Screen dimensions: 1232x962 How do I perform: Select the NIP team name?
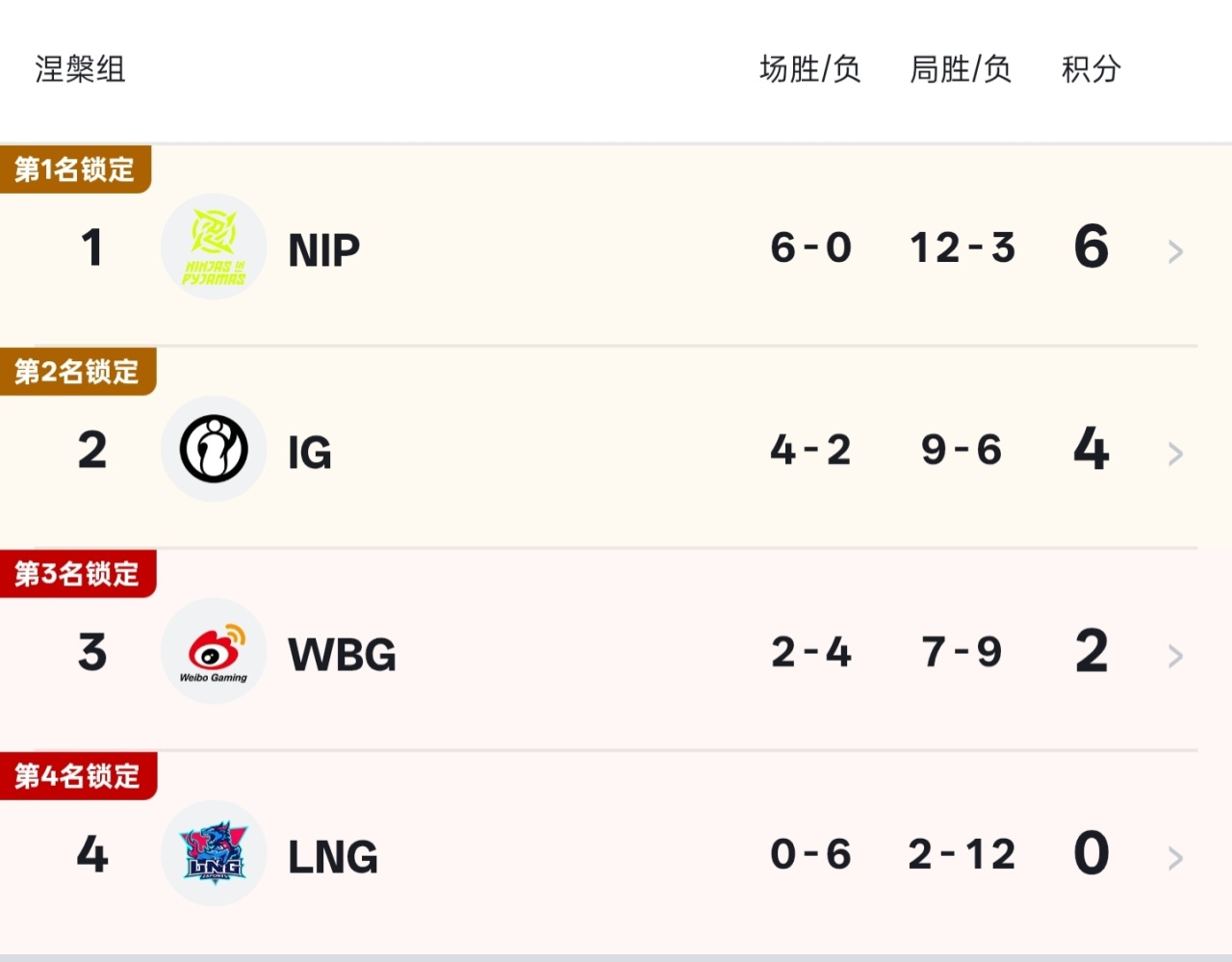pos(323,250)
